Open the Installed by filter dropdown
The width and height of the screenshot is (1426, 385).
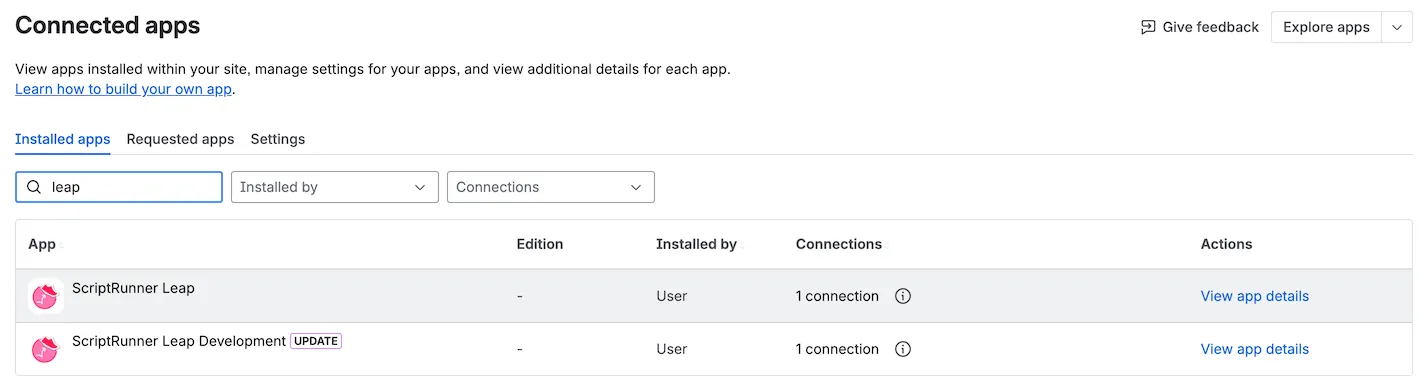tap(335, 187)
